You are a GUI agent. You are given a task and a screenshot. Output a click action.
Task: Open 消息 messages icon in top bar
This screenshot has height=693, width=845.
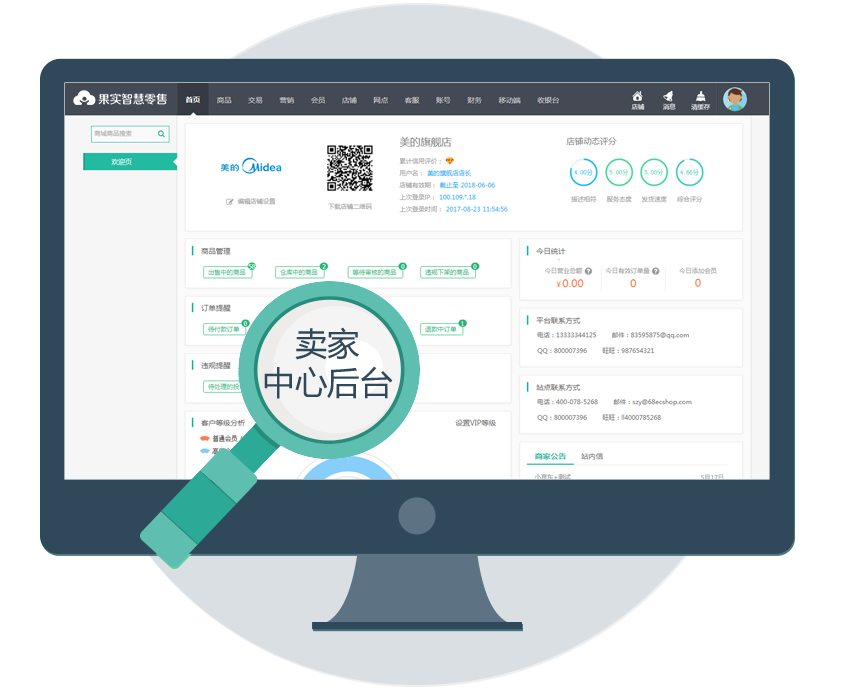pos(669,98)
